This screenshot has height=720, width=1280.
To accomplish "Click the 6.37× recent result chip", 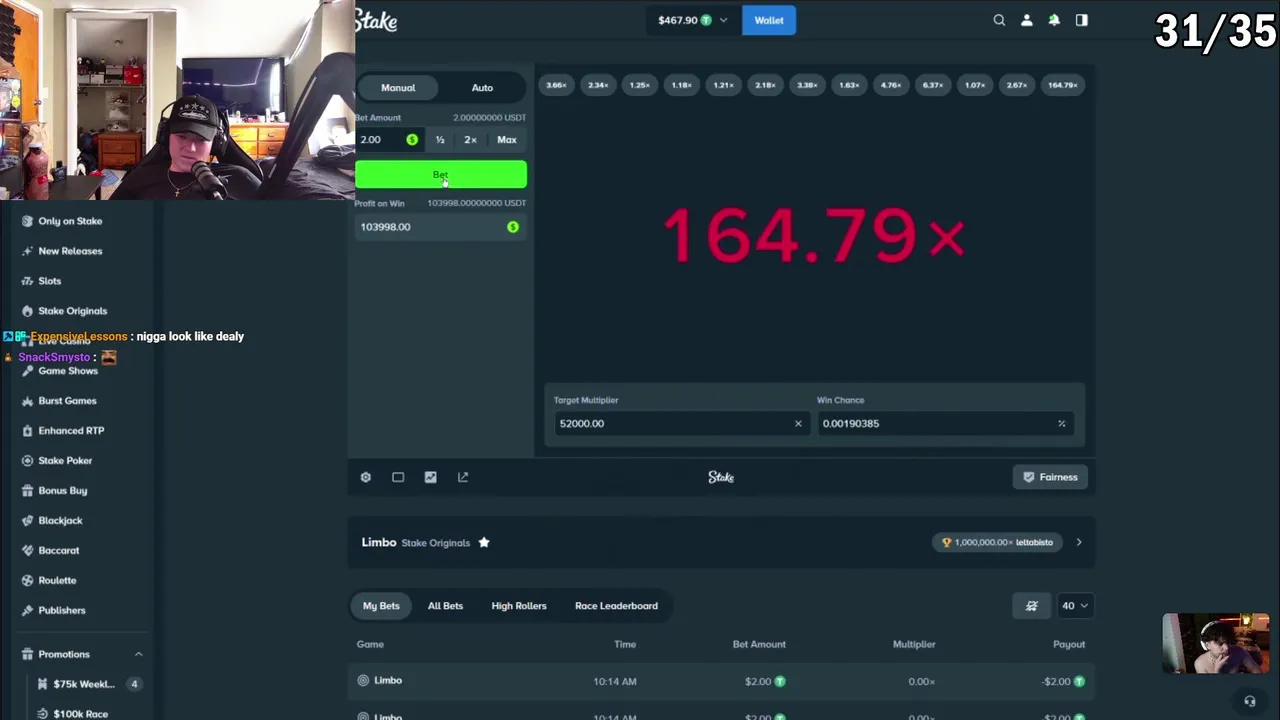I will [933, 85].
